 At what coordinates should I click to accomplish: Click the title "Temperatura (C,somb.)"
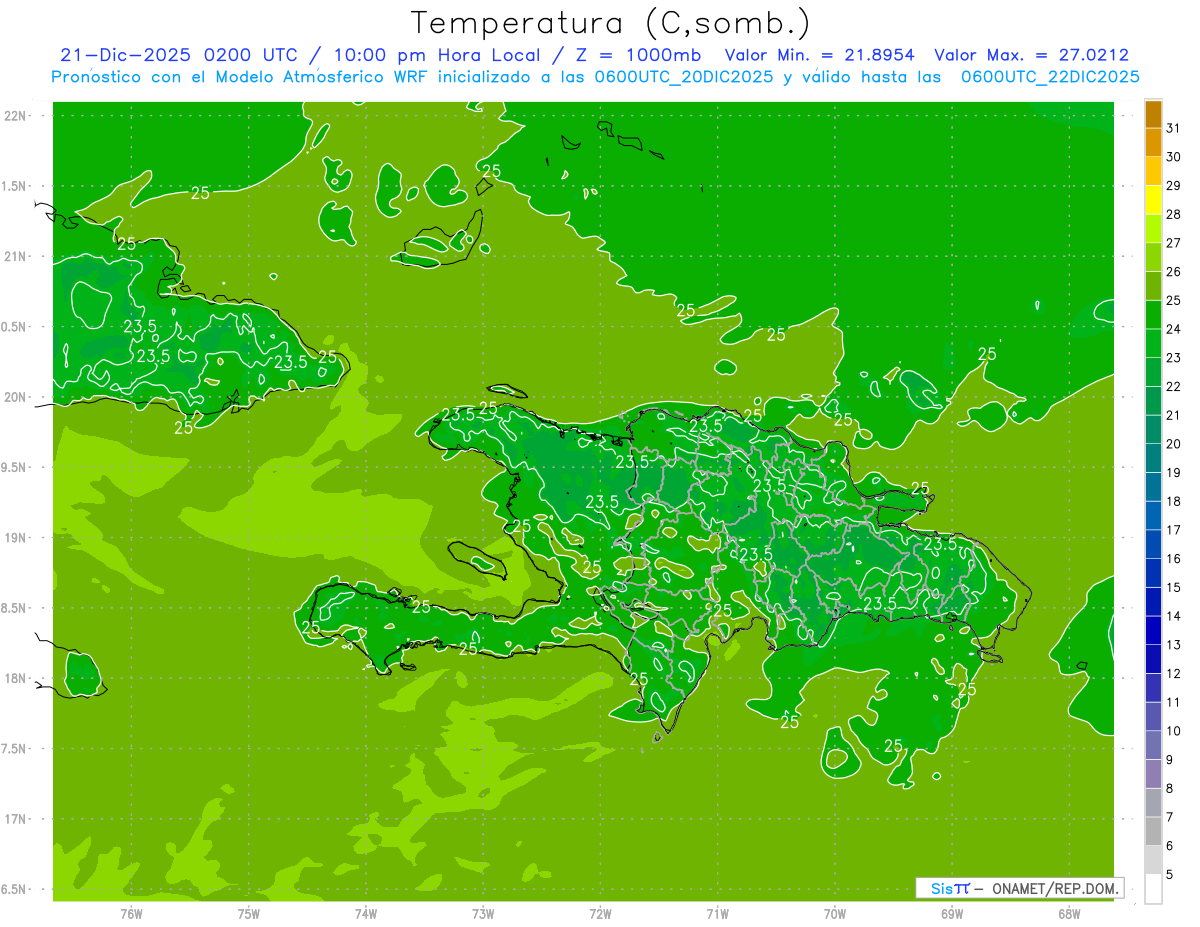(x=610, y=23)
